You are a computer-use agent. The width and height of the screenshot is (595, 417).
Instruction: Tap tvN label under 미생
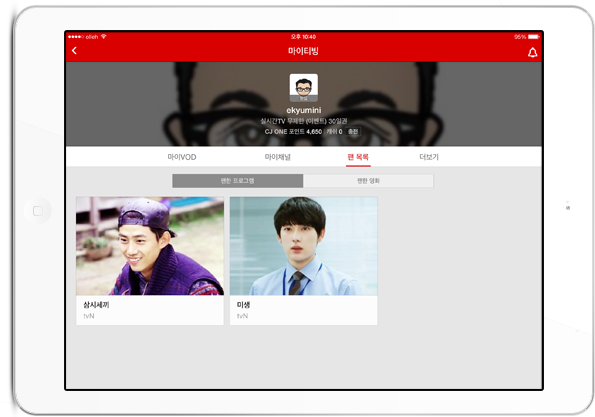242,316
